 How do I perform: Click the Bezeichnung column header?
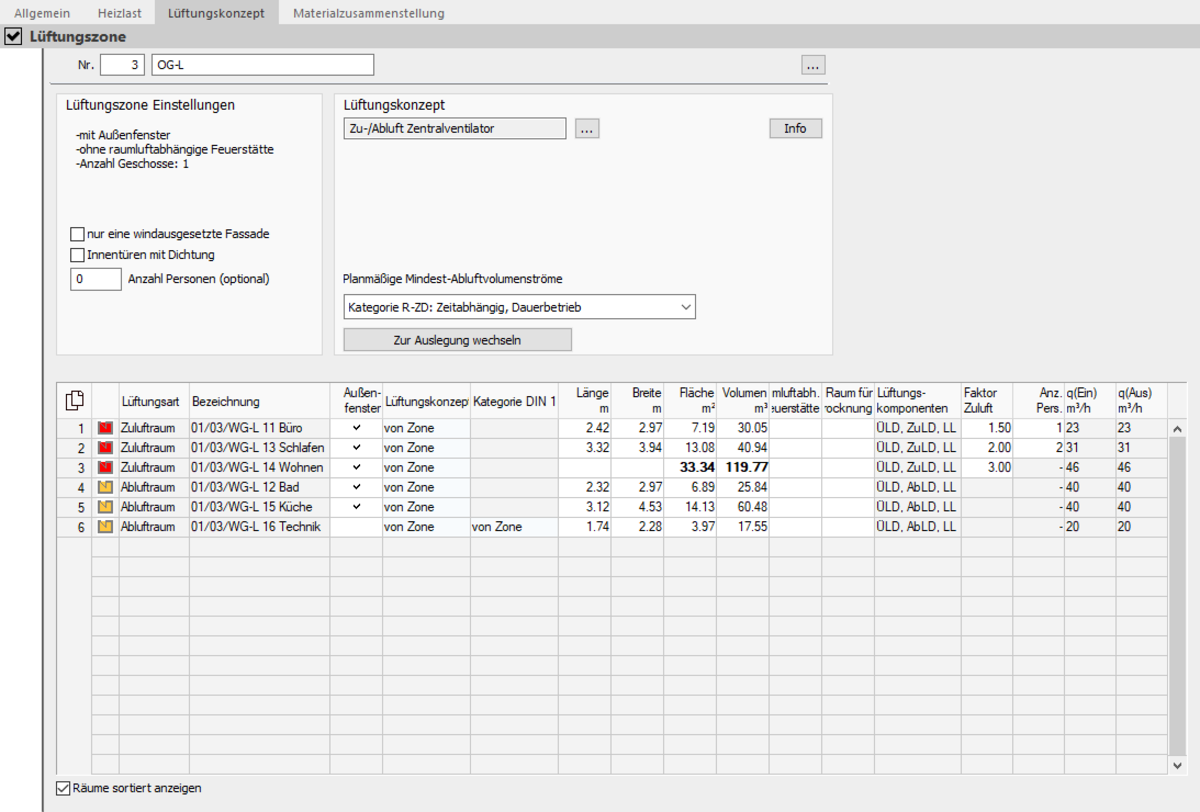(259, 401)
